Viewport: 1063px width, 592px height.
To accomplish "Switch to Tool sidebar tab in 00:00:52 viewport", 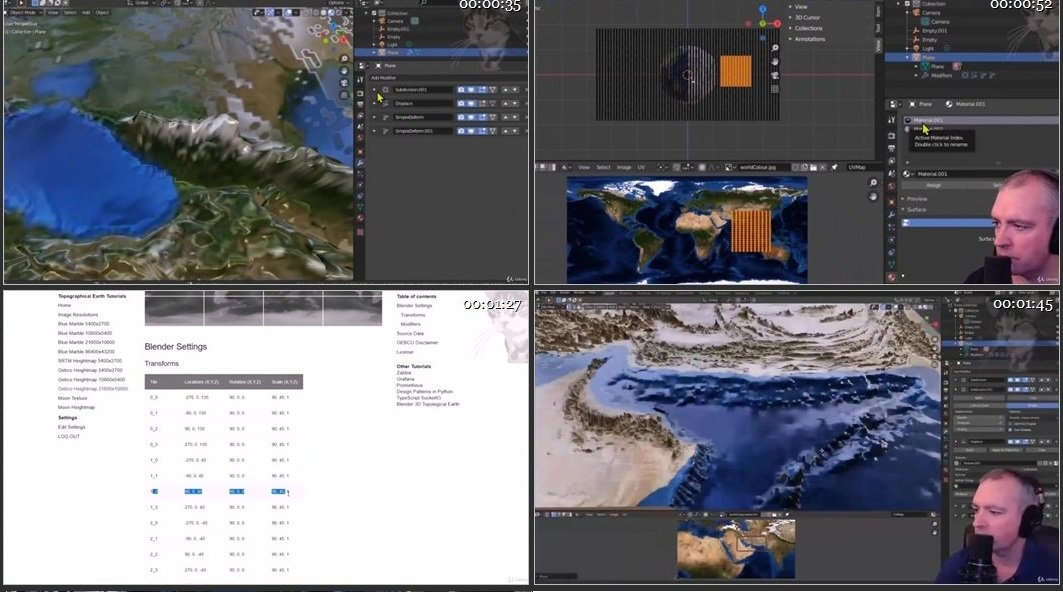I will click(879, 28).
